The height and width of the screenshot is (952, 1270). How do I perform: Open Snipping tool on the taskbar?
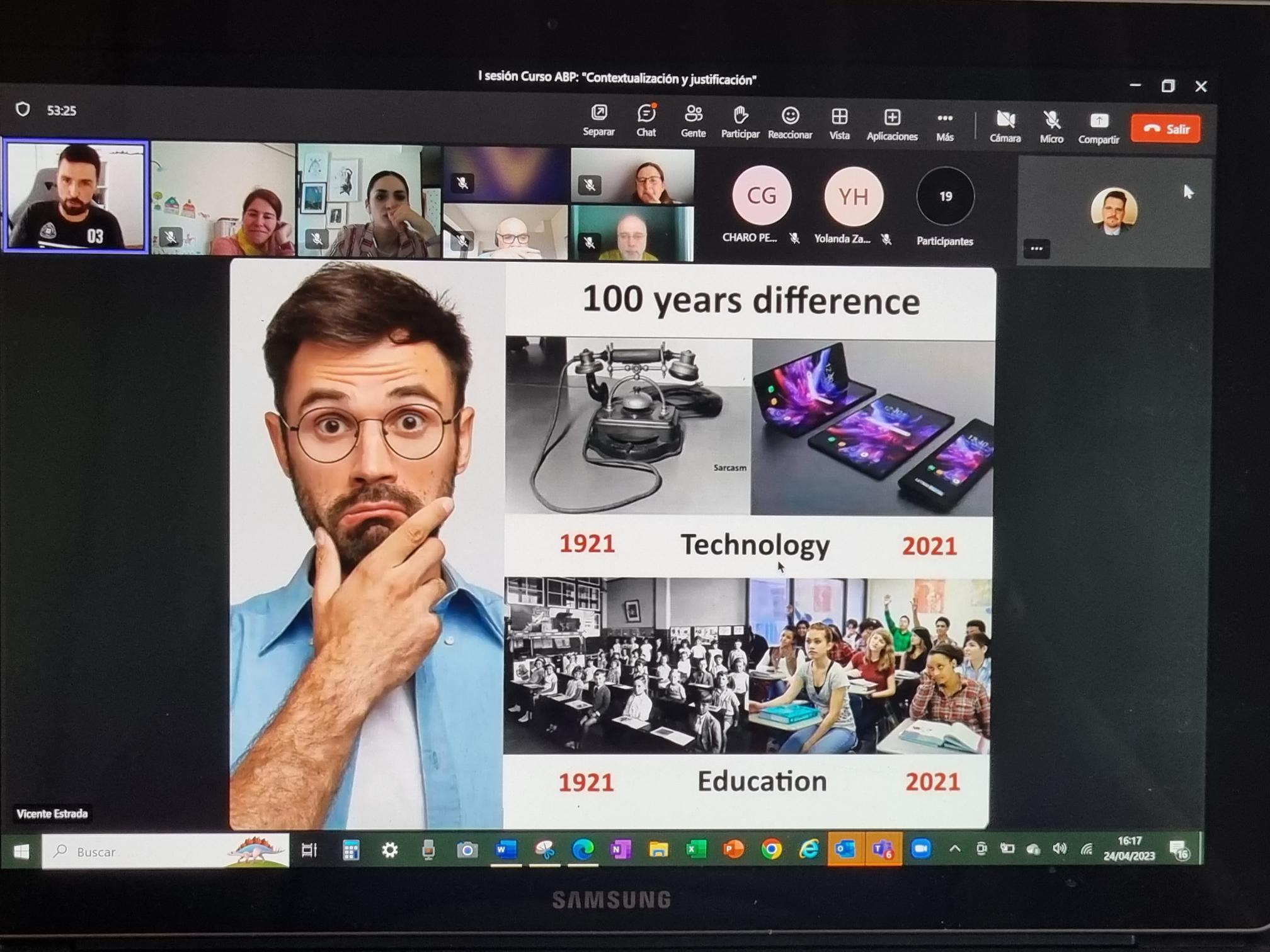pos(544,851)
